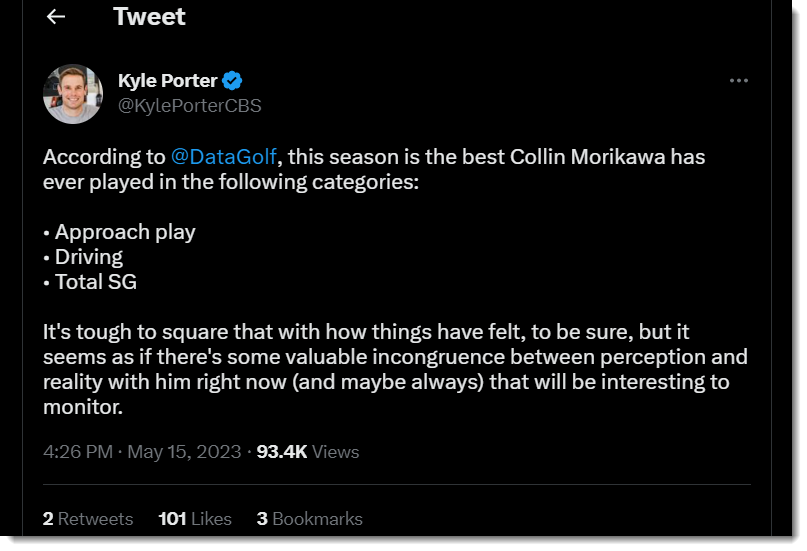Open Kyle Porter's profile picture
Screen dimensions: 807x551
click(73, 94)
